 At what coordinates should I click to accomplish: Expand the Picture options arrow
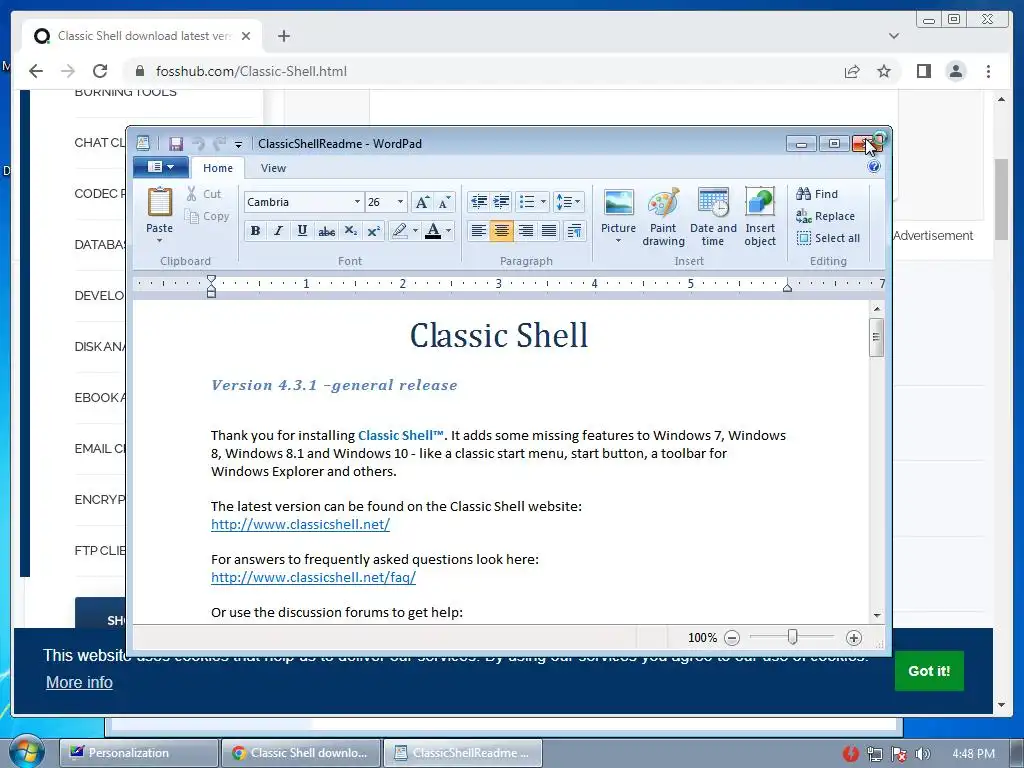(x=618, y=240)
